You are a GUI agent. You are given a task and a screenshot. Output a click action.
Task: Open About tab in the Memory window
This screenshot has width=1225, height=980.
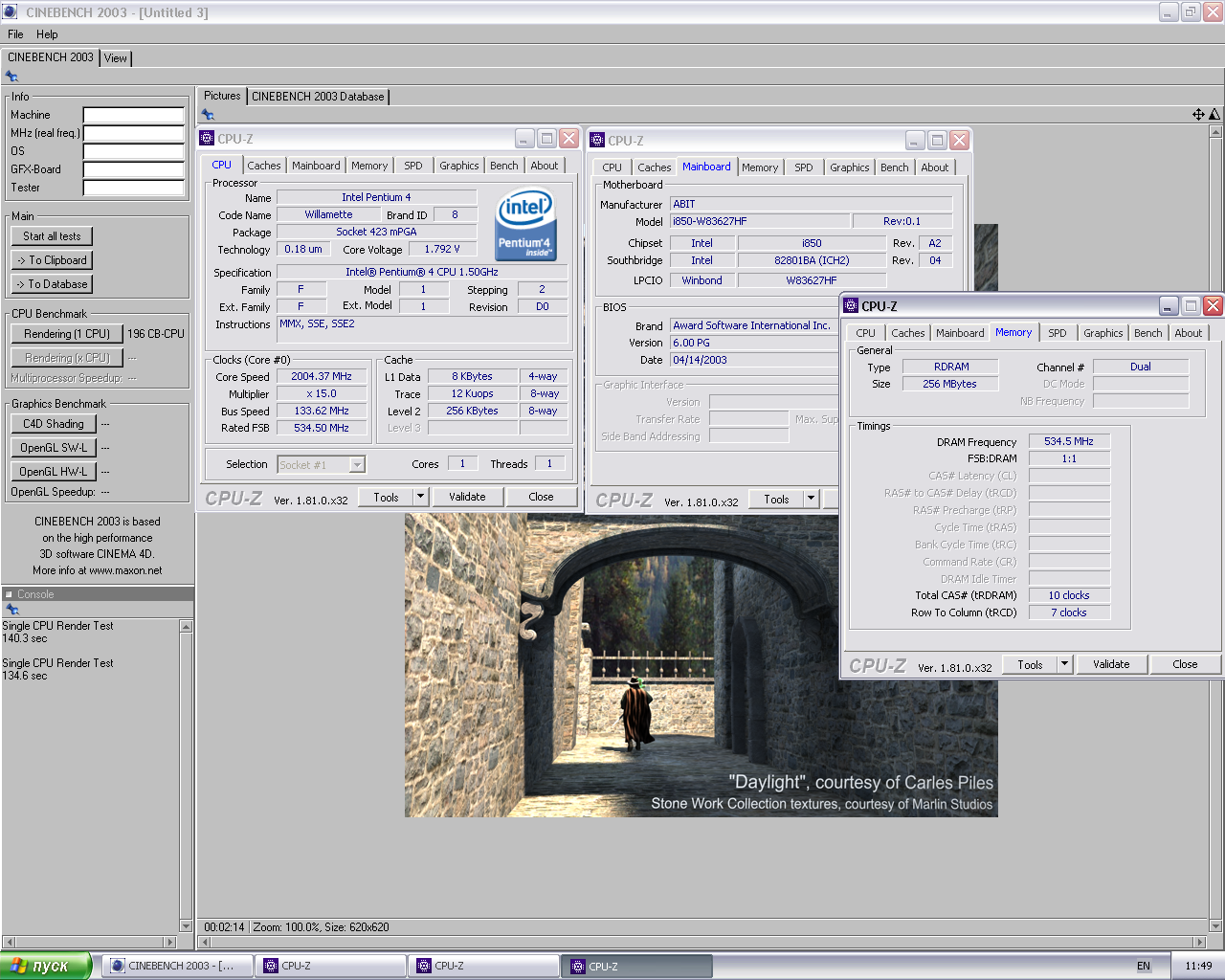(x=1189, y=333)
